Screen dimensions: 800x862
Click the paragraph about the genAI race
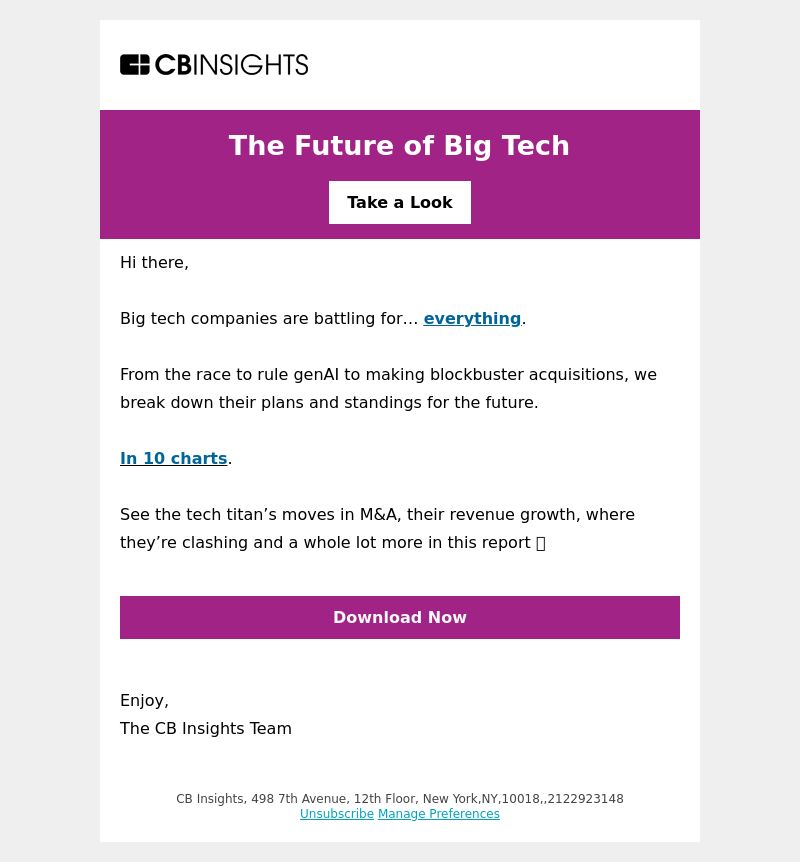388,388
